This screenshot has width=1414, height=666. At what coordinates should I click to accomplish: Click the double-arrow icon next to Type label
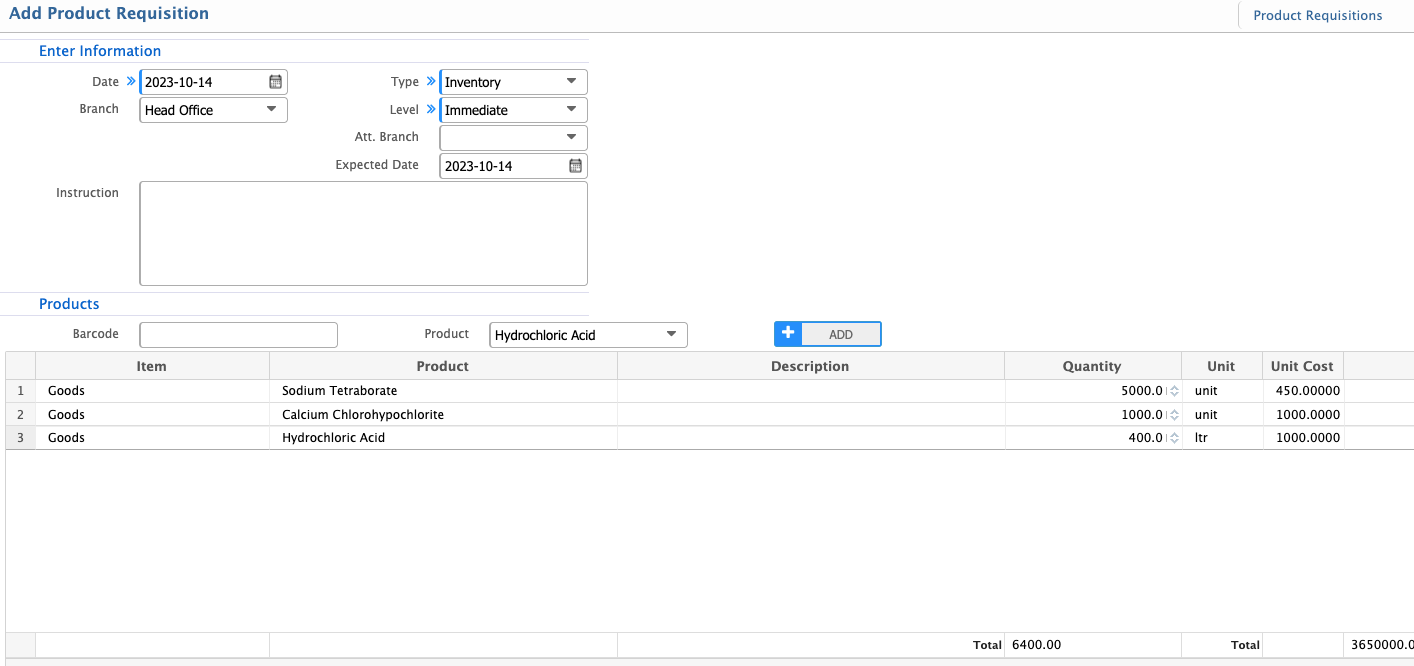(431, 81)
